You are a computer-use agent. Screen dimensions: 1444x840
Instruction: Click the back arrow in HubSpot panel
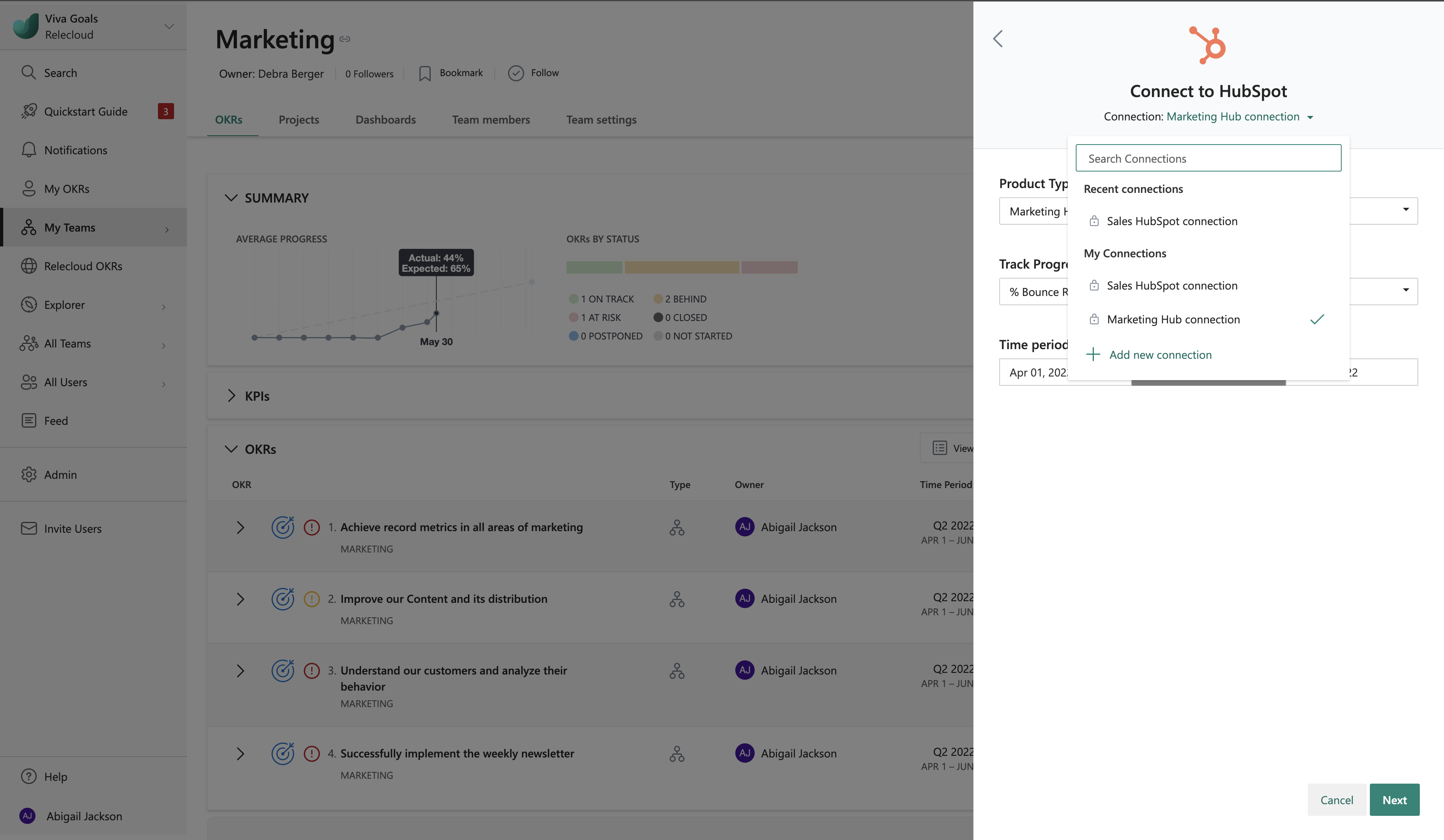998,39
